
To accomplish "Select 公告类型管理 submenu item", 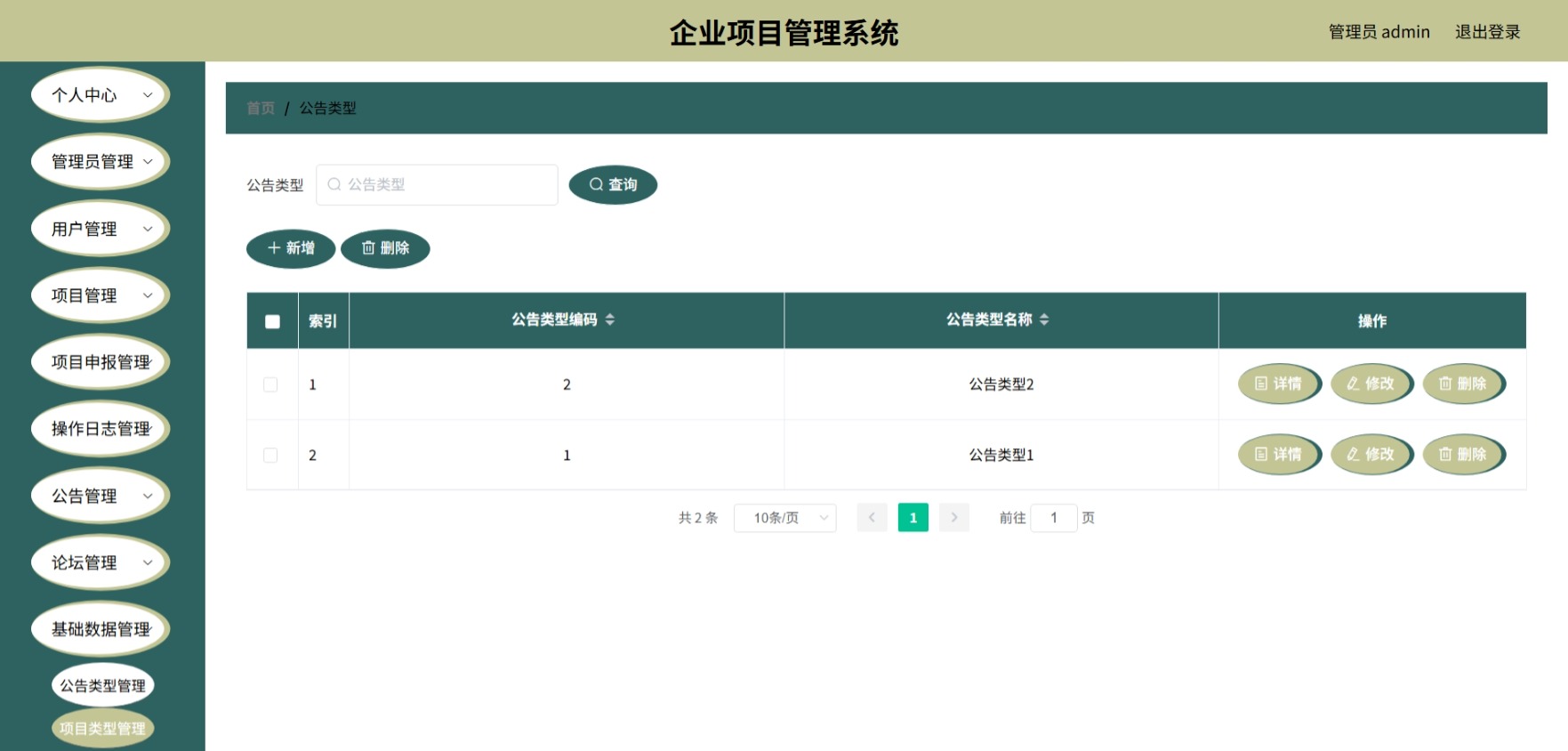I will (x=103, y=686).
